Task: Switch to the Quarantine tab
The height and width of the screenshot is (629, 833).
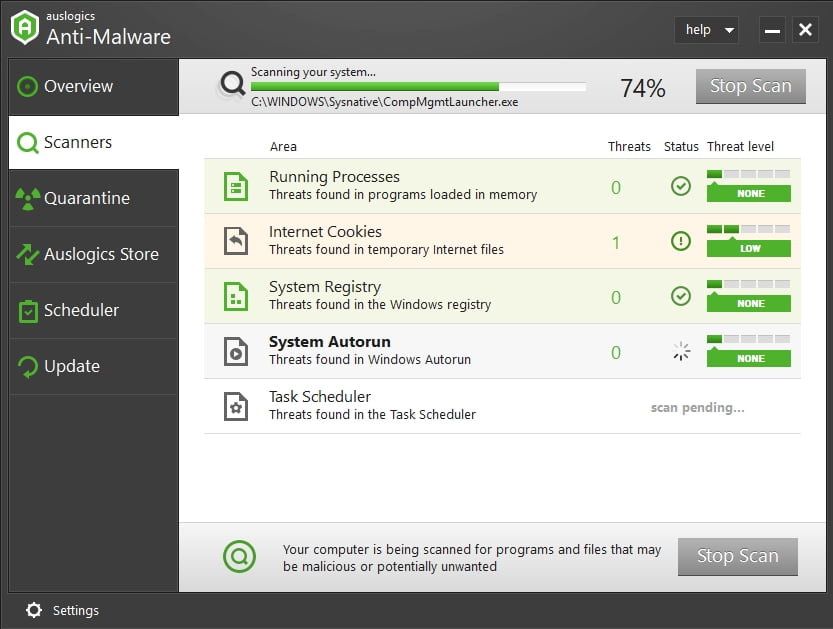Action: tap(93, 198)
